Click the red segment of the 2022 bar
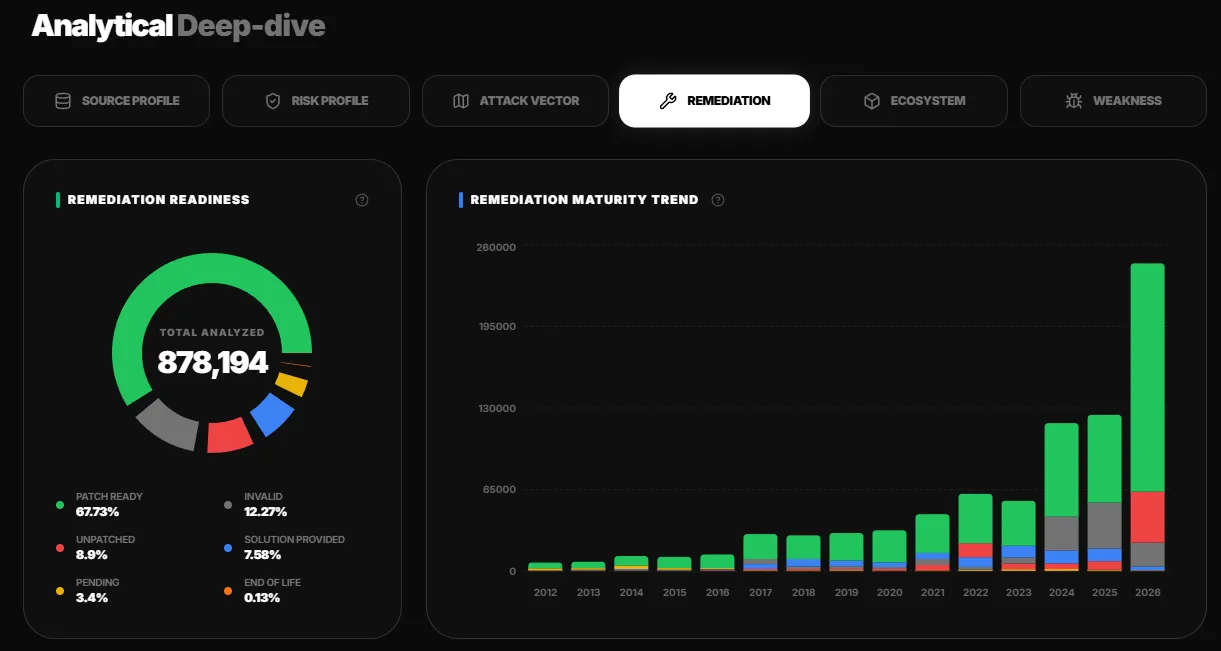Viewport: 1221px width, 651px height. click(x=975, y=551)
